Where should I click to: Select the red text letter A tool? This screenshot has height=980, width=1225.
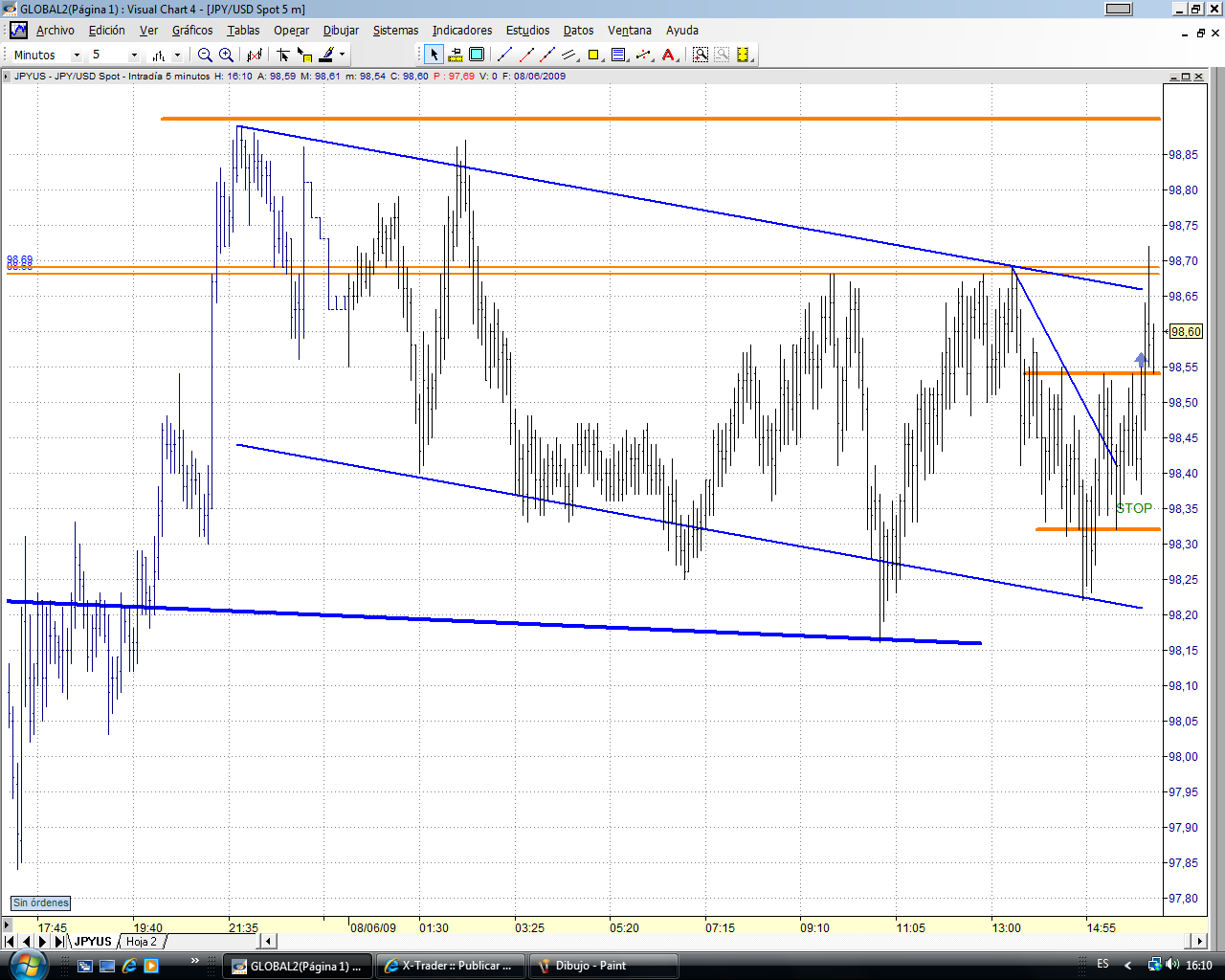[669, 55]
